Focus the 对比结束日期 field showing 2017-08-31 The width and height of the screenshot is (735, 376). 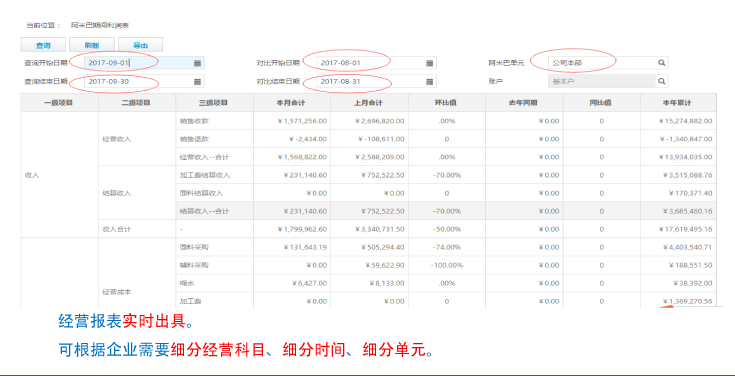[x=376, y=82]
